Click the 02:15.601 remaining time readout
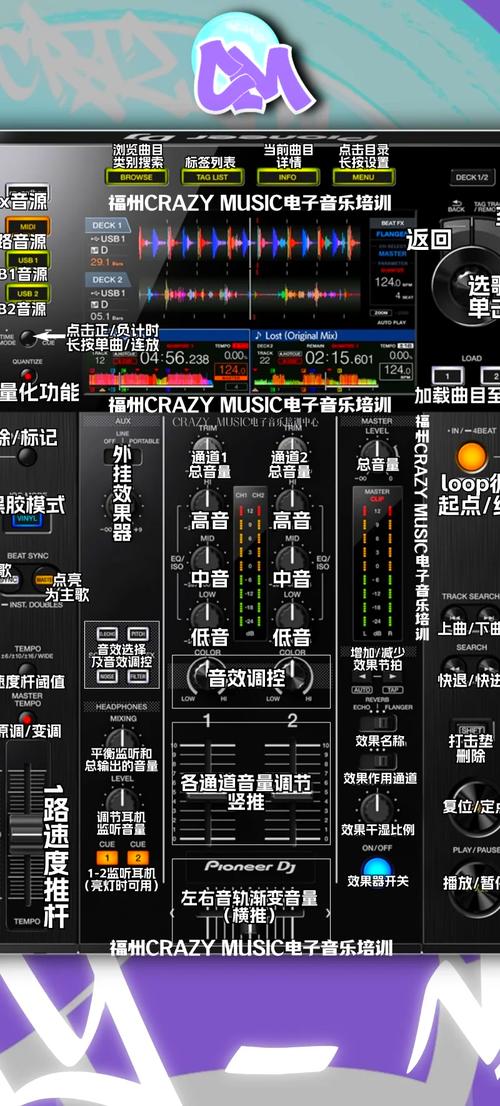Screen dimensions: 500x1106 (341, 358)
